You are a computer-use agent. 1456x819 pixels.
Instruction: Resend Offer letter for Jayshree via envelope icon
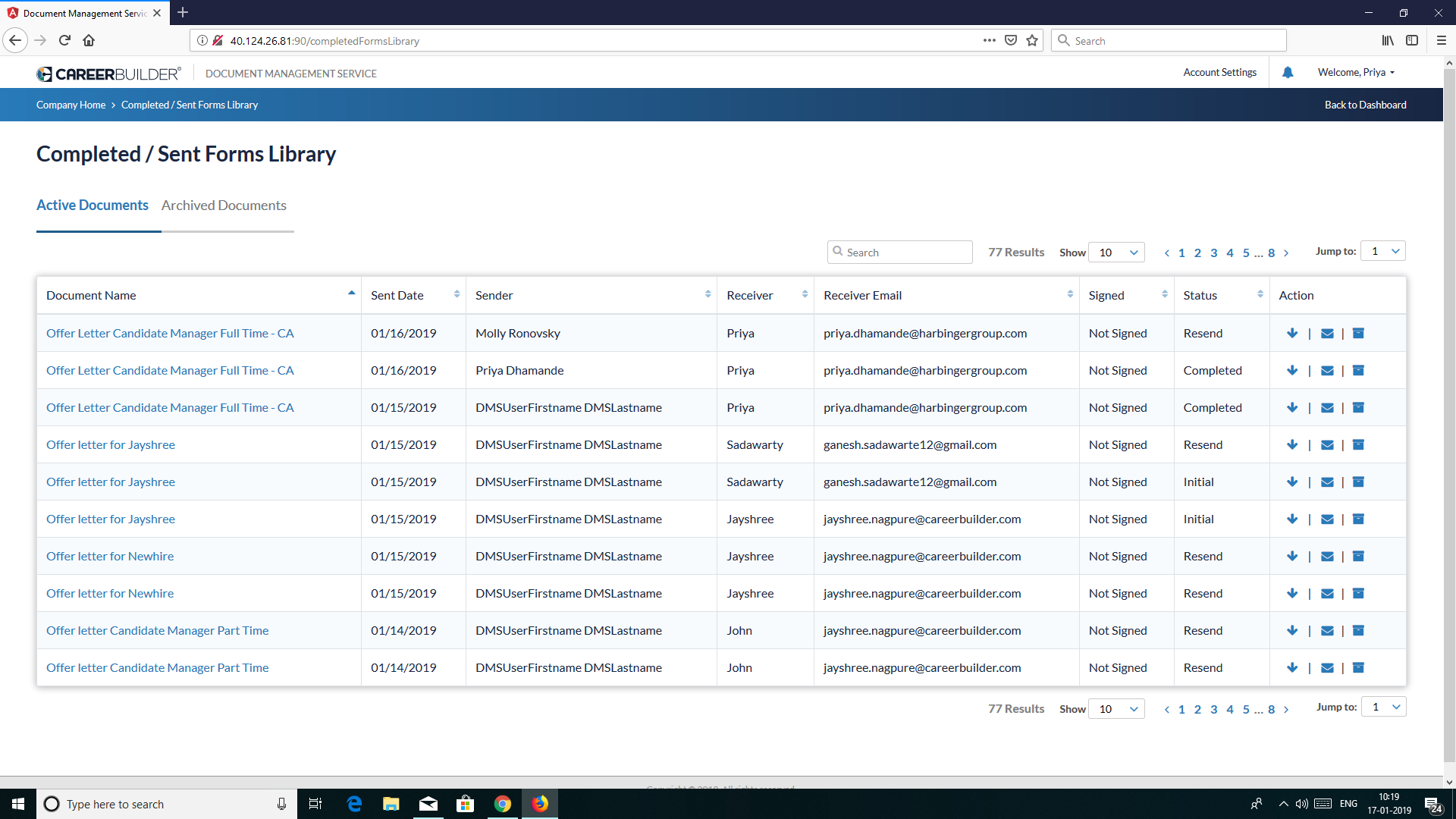(1327, 444)
